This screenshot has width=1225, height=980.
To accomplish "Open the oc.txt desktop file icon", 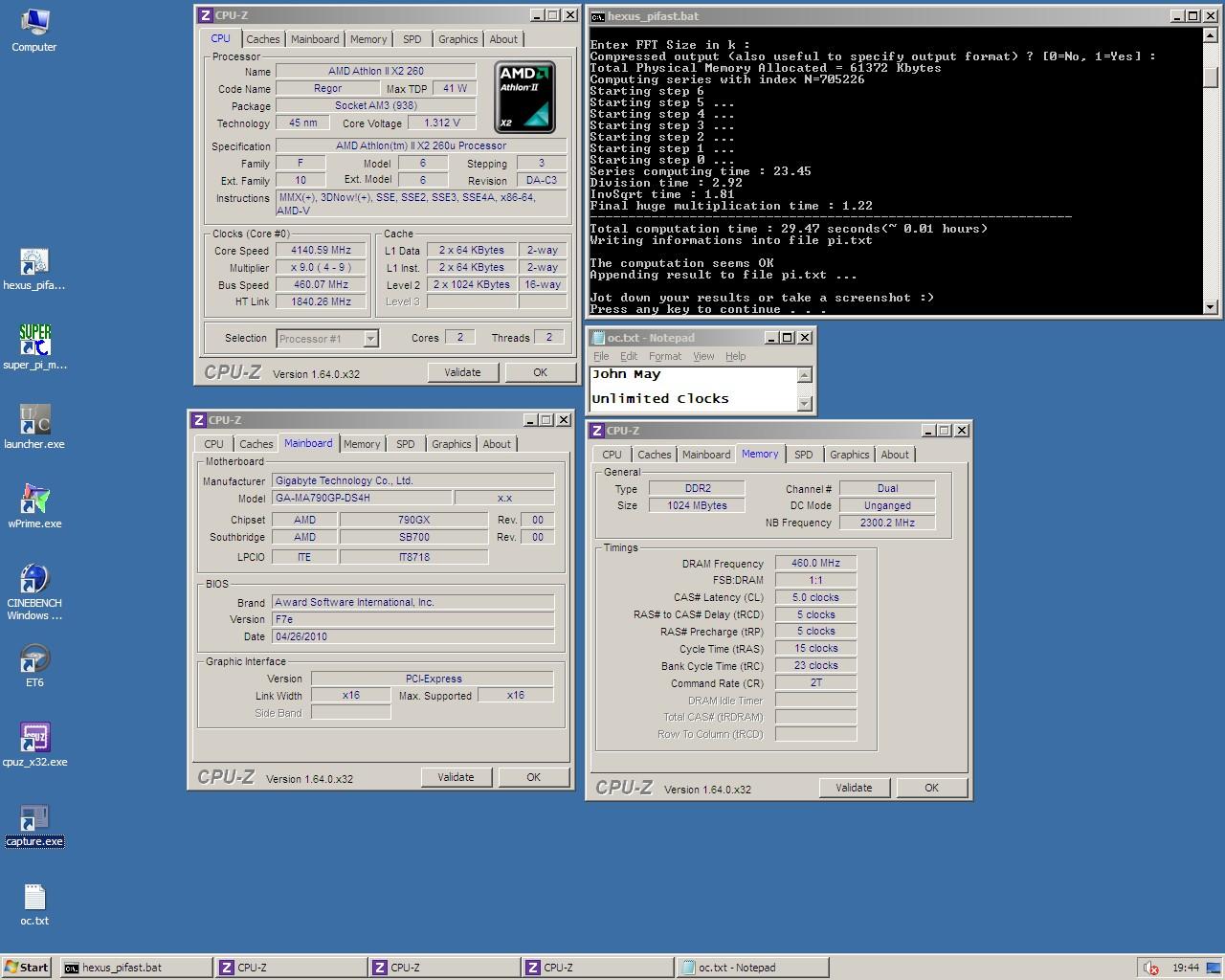I will [x=34, y=904].
